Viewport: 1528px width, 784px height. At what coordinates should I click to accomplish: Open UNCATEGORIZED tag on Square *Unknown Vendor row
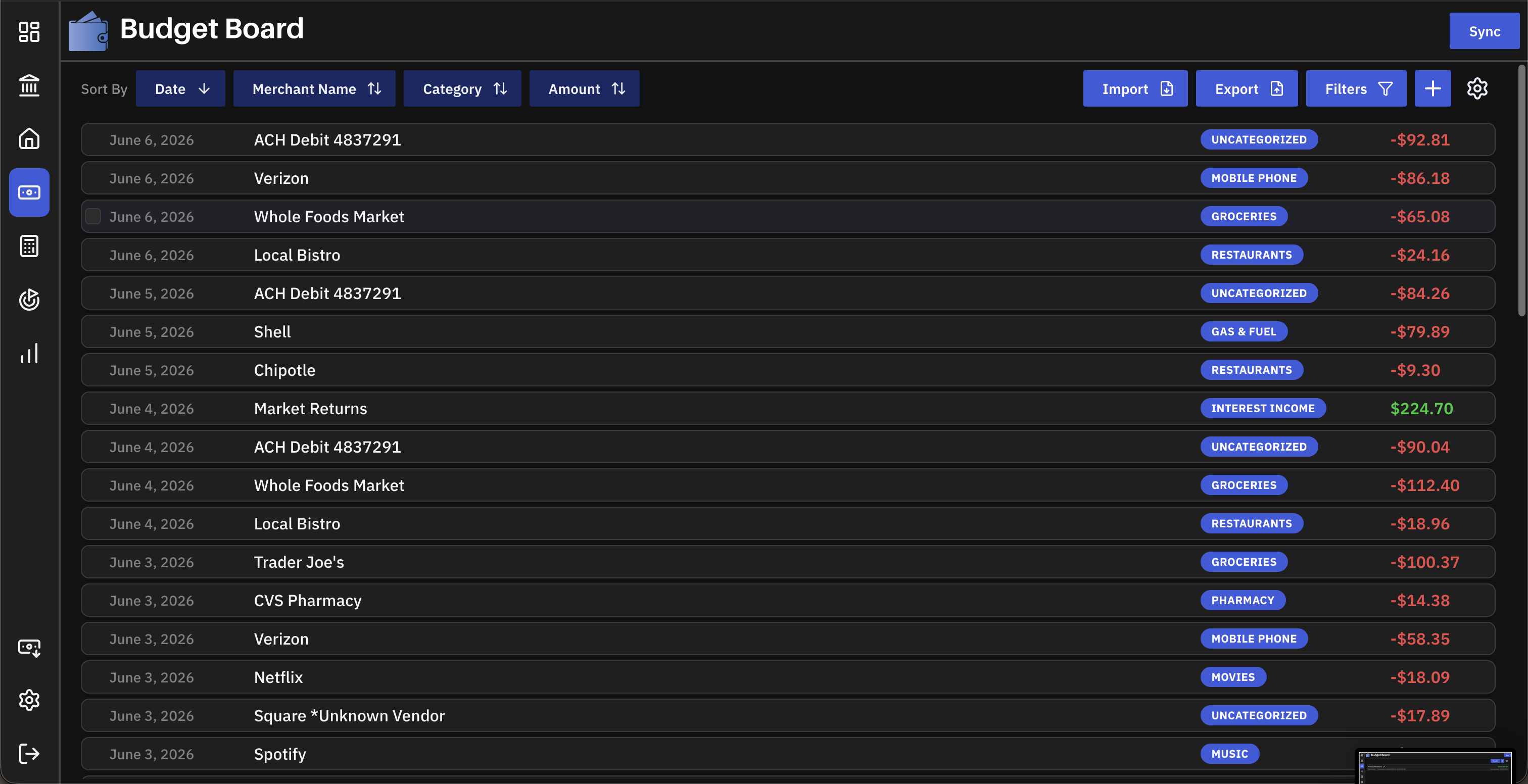1259,715
